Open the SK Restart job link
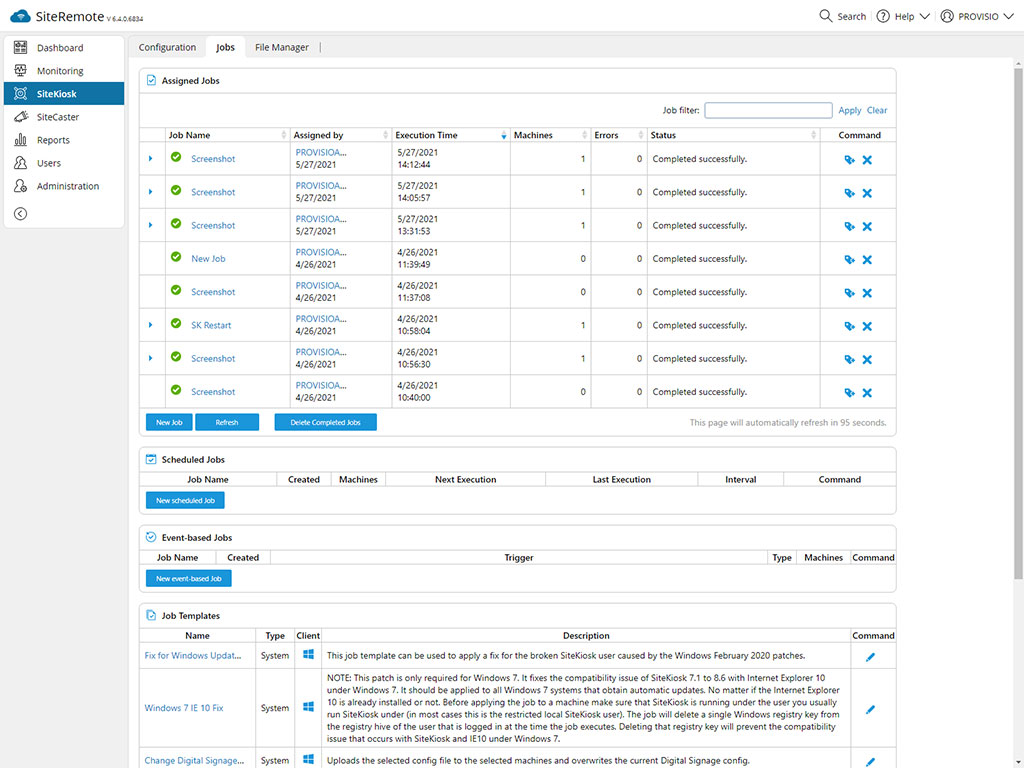The height and width of the screenshot is (768, 1024). click(x=211, y=325)
